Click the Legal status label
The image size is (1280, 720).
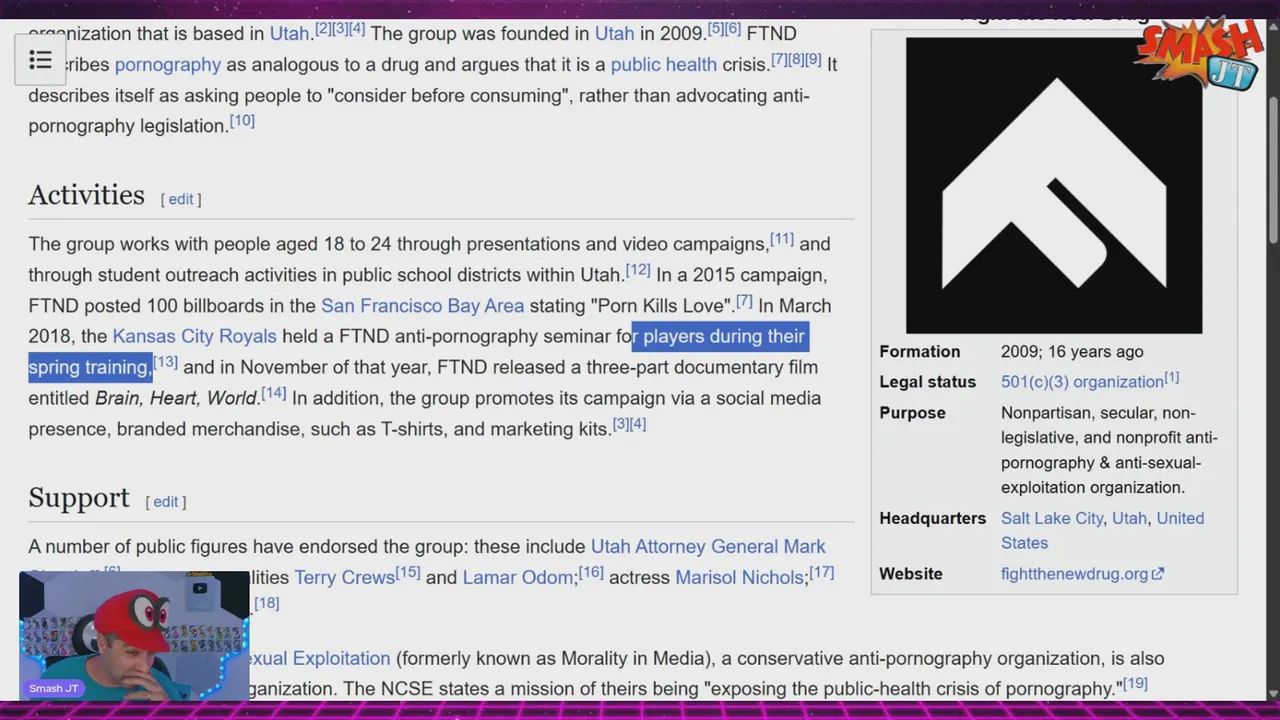point(928,381)
